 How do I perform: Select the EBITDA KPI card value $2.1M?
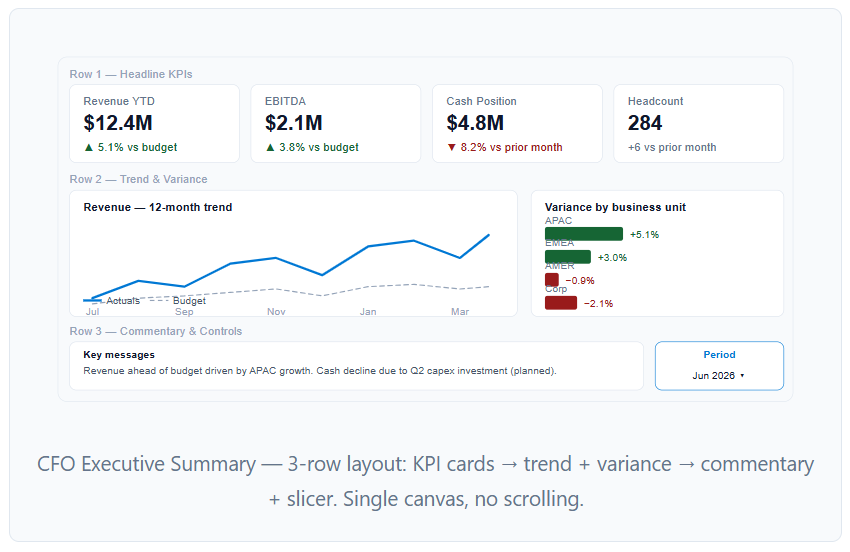click(293, 123)
